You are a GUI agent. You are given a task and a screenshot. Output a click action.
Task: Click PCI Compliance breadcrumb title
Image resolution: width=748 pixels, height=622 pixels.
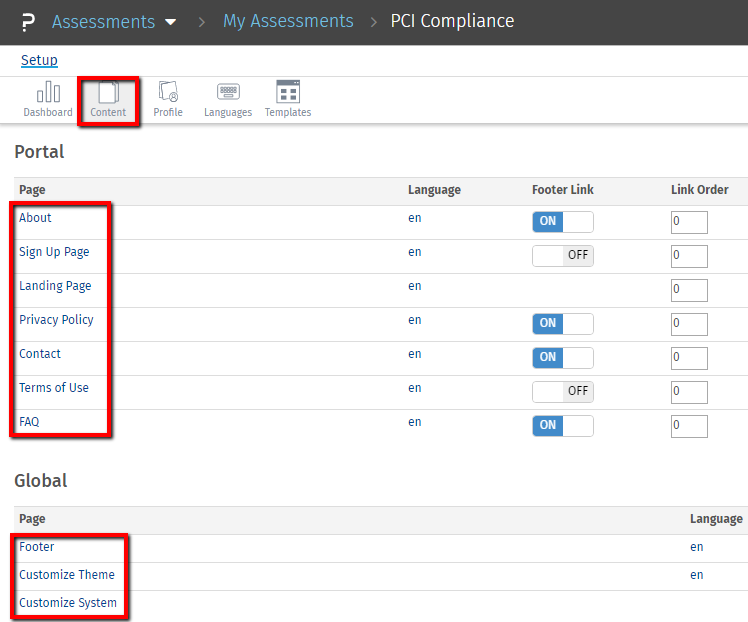(452, 21)
